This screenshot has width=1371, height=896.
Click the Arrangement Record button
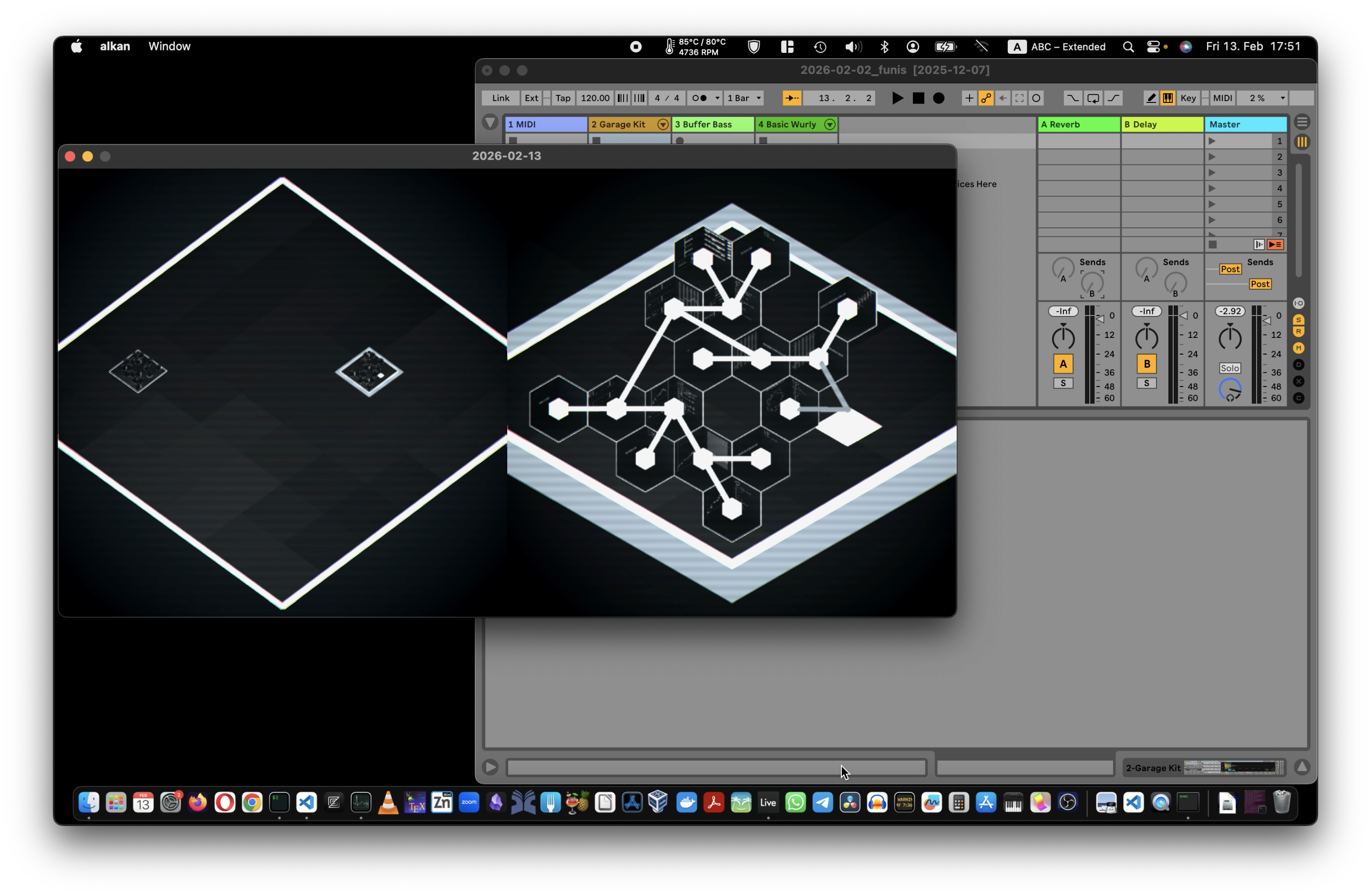coord(938,99)
